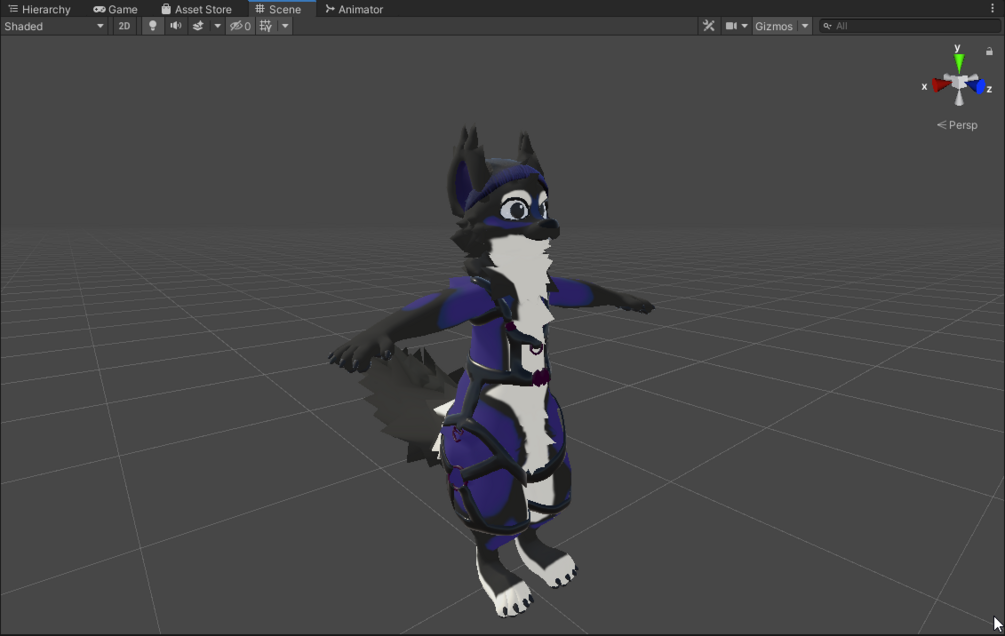The width and height of the screenshot is (1005, 636).
Task: Toggle the orientation gizmo lock icon
Action: pos(989,51)
